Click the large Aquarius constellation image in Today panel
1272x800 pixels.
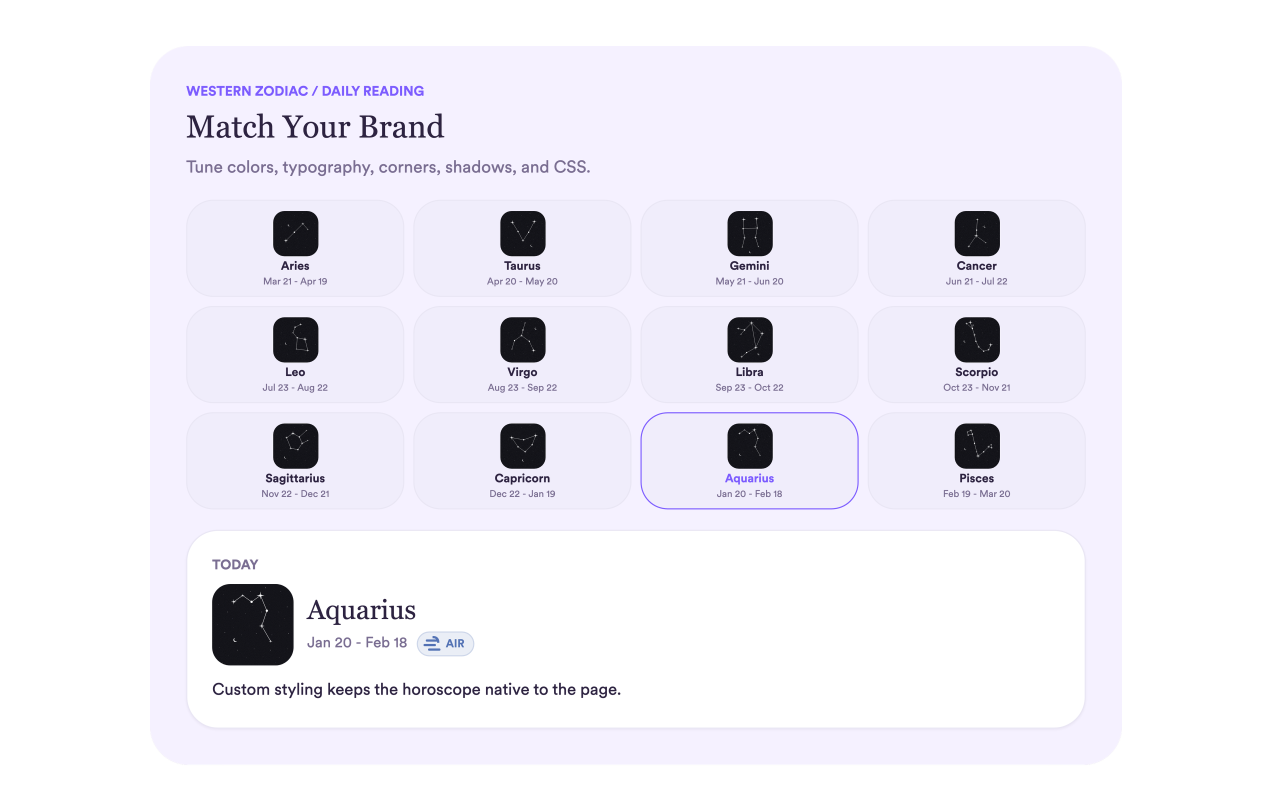252,624
